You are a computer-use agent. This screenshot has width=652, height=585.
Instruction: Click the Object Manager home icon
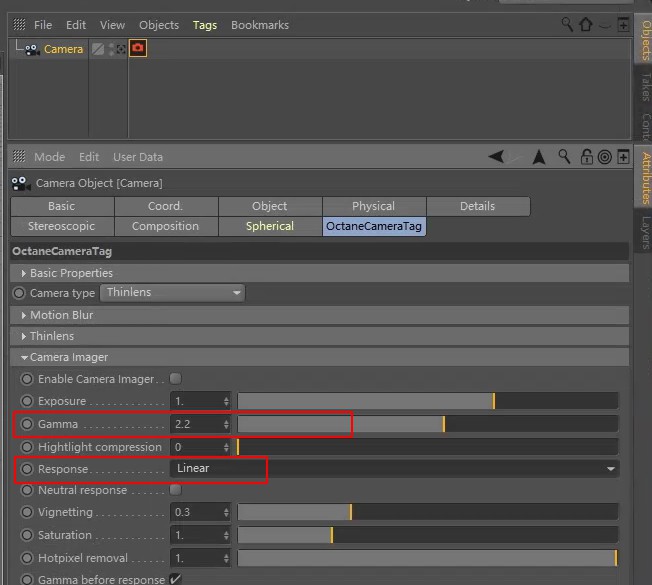(585, 24)
